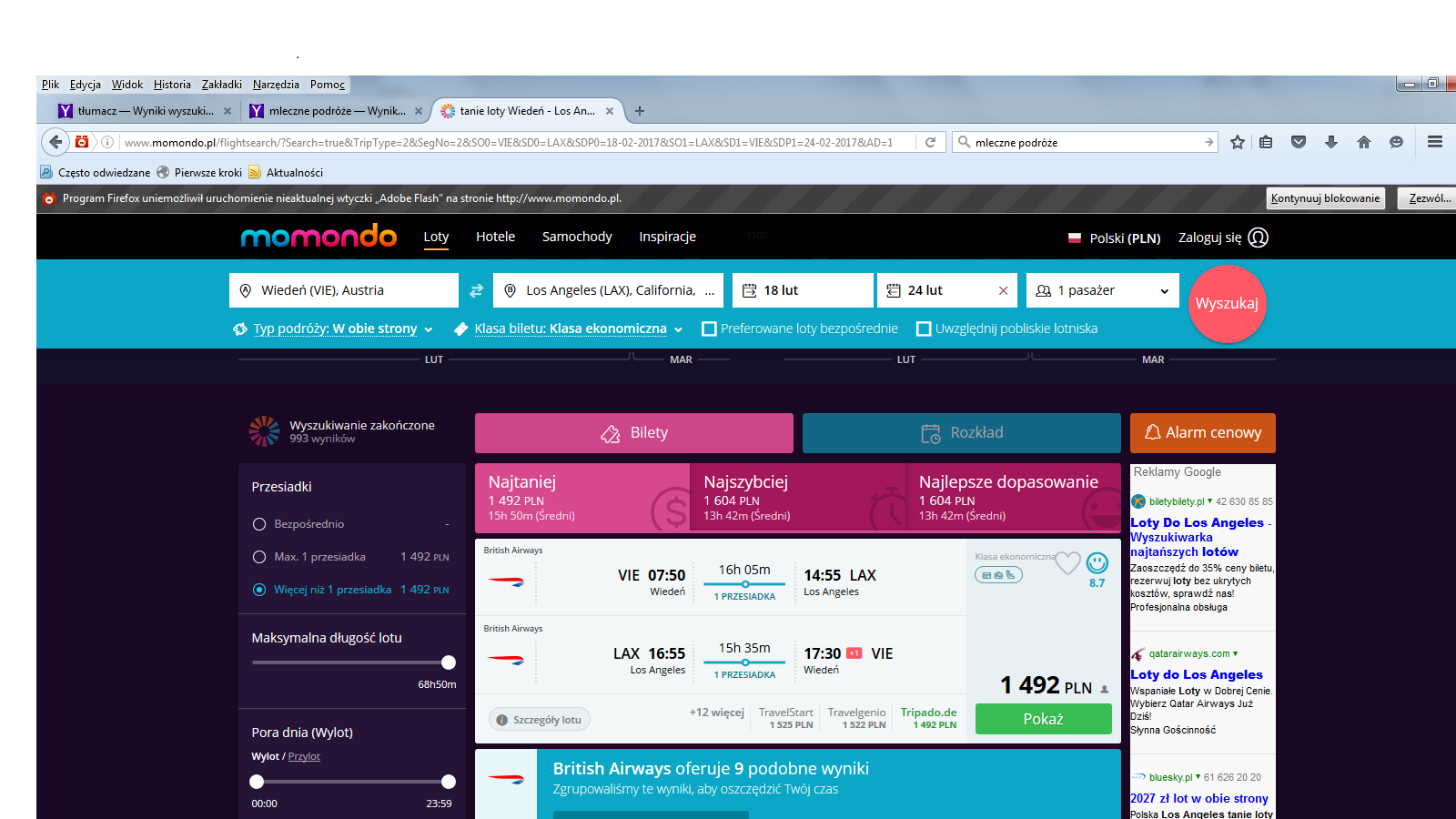The width and height of the screenshot is (1456, 819).
Task: Reload the page with the refresh icon
Action: (x=930, y=142)
